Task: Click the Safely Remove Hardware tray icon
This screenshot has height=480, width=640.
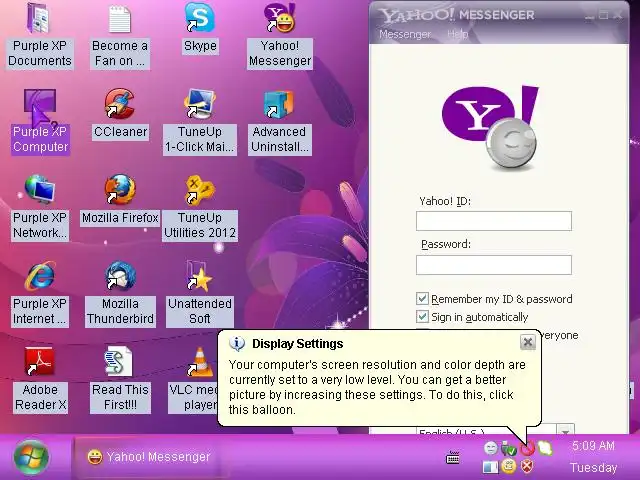Action: click(x=509, y=449)
